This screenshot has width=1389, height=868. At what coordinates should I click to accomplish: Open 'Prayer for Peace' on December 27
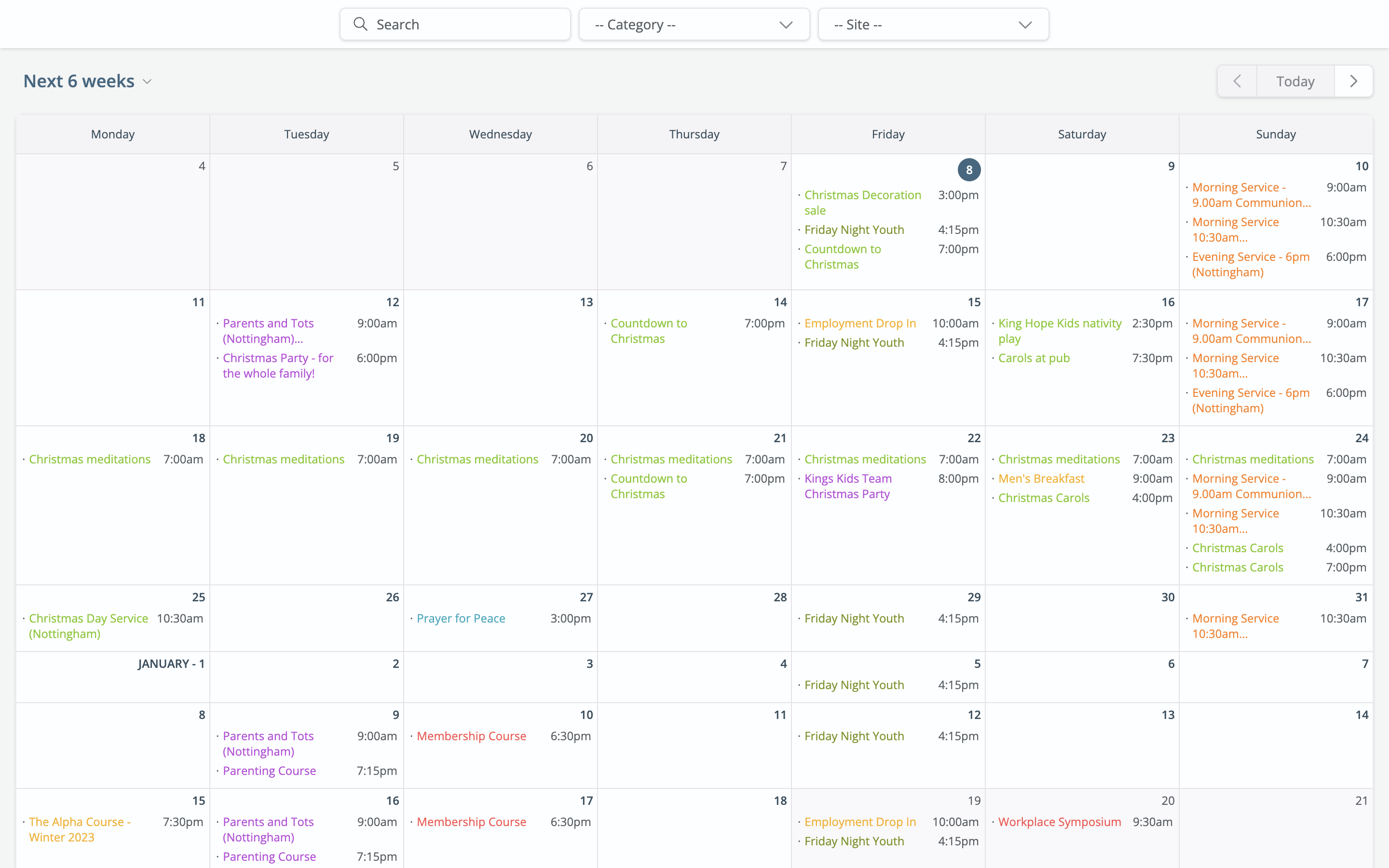[461, 618]
